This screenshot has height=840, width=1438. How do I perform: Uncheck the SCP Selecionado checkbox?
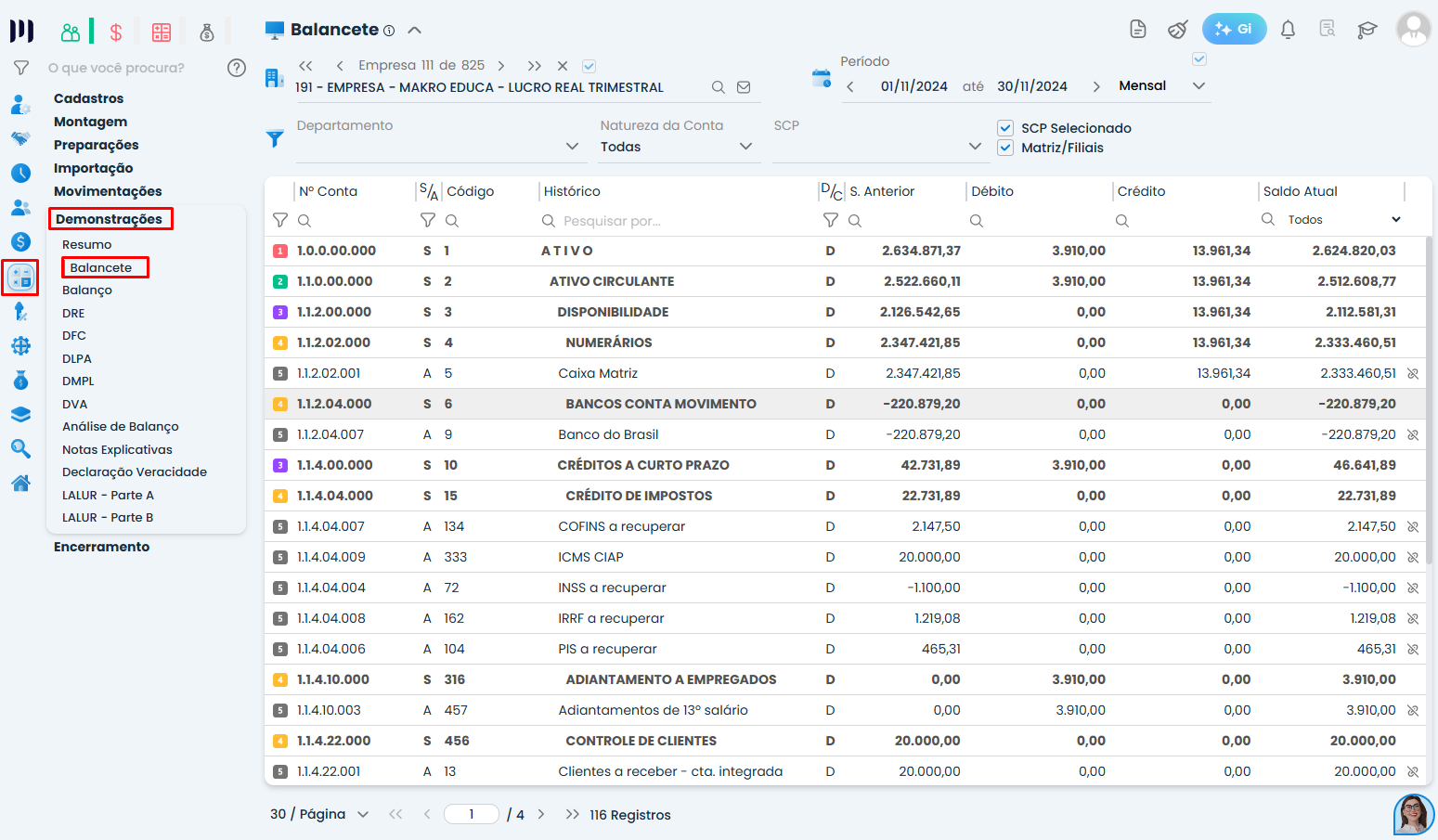coord(1005,128)
